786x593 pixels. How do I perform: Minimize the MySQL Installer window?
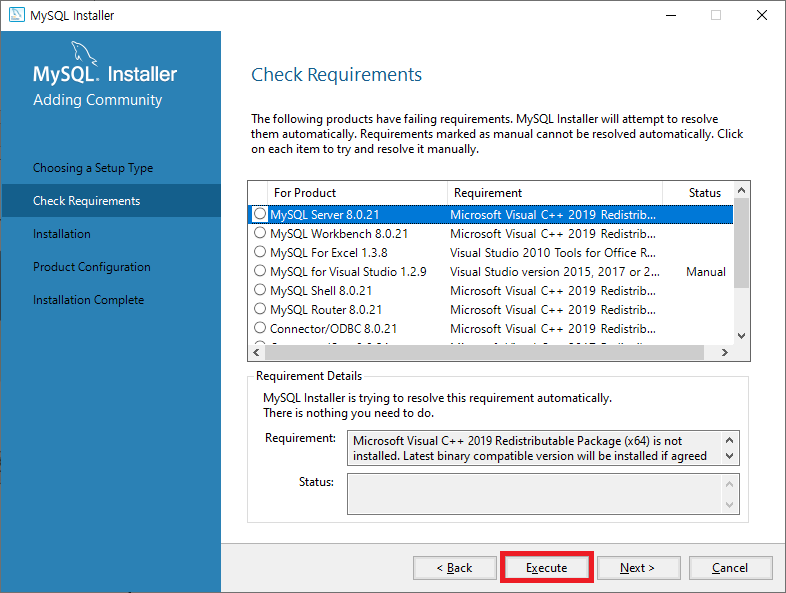pyautogui.click(x=671, y=15)
